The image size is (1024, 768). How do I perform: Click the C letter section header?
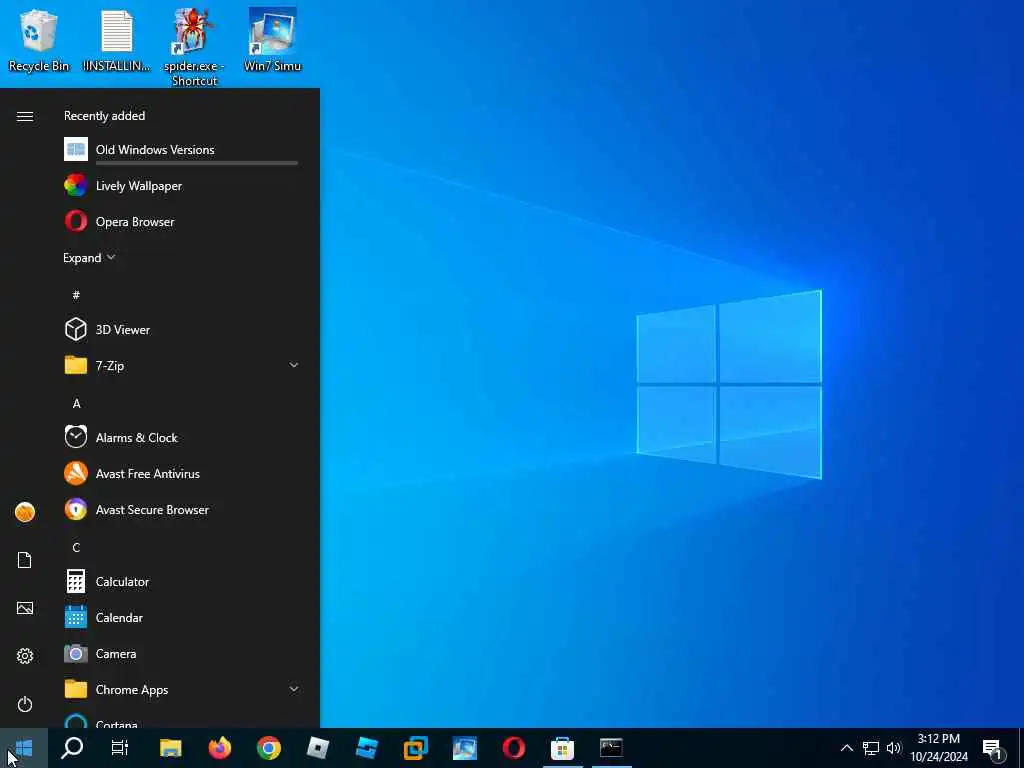point(76,547)
